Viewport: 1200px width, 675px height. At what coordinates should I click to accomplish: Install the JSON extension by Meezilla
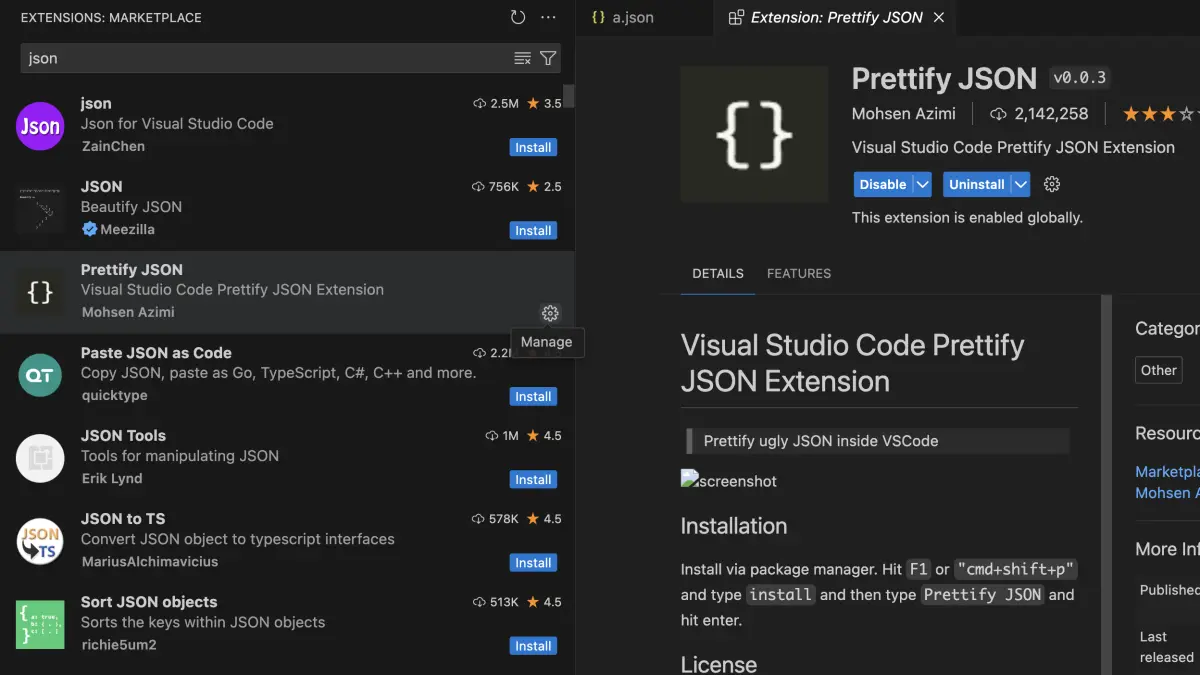(533, 230)
